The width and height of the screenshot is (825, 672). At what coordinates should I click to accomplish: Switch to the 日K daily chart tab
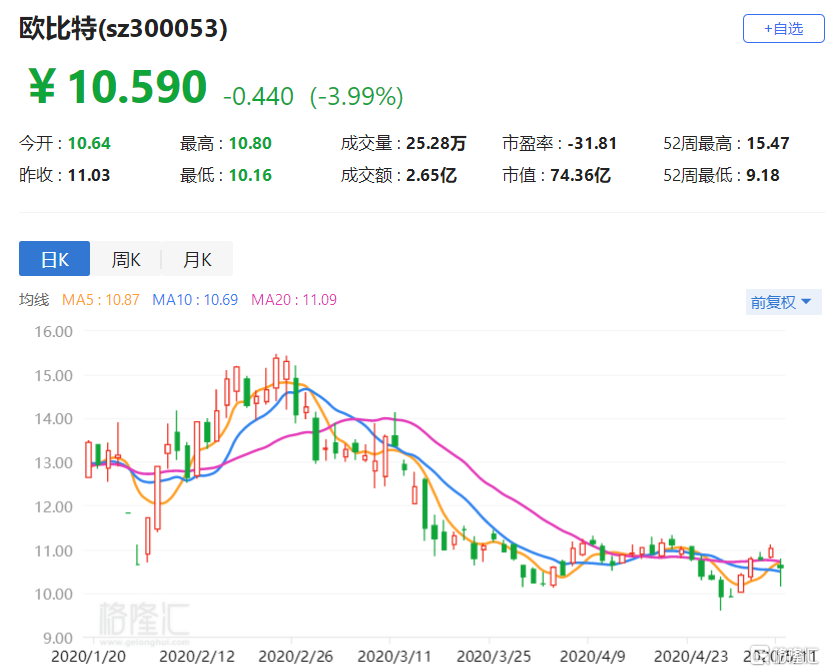[x=55, y=259]
